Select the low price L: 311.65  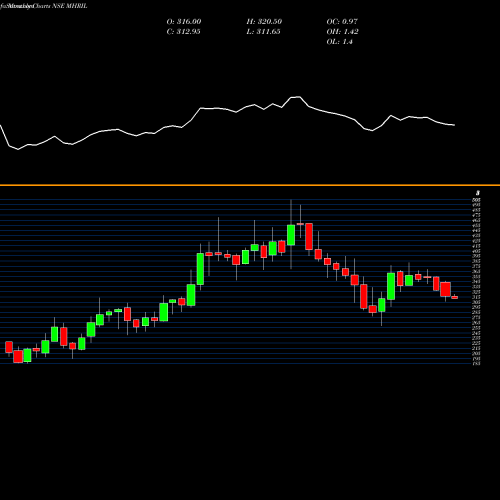(263, 32)
